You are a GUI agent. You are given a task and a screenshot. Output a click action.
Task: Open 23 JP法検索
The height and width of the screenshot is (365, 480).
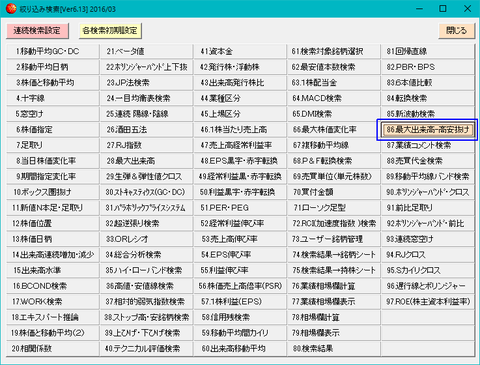tap(146, 83)
